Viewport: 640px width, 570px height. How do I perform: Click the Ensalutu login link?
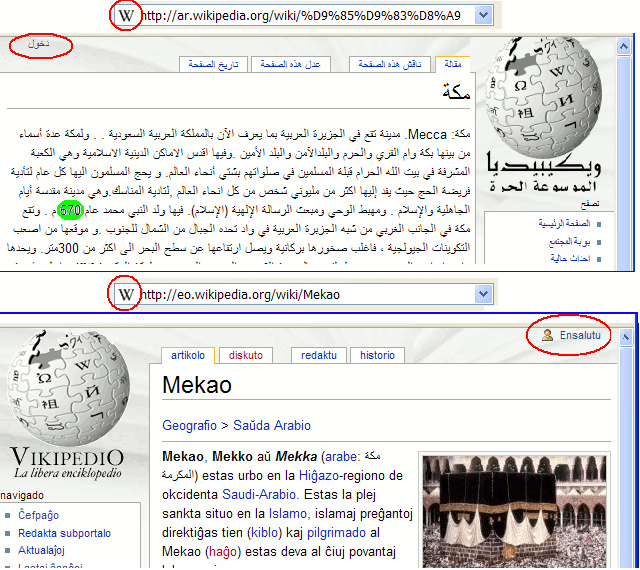[x=580, y=336]
